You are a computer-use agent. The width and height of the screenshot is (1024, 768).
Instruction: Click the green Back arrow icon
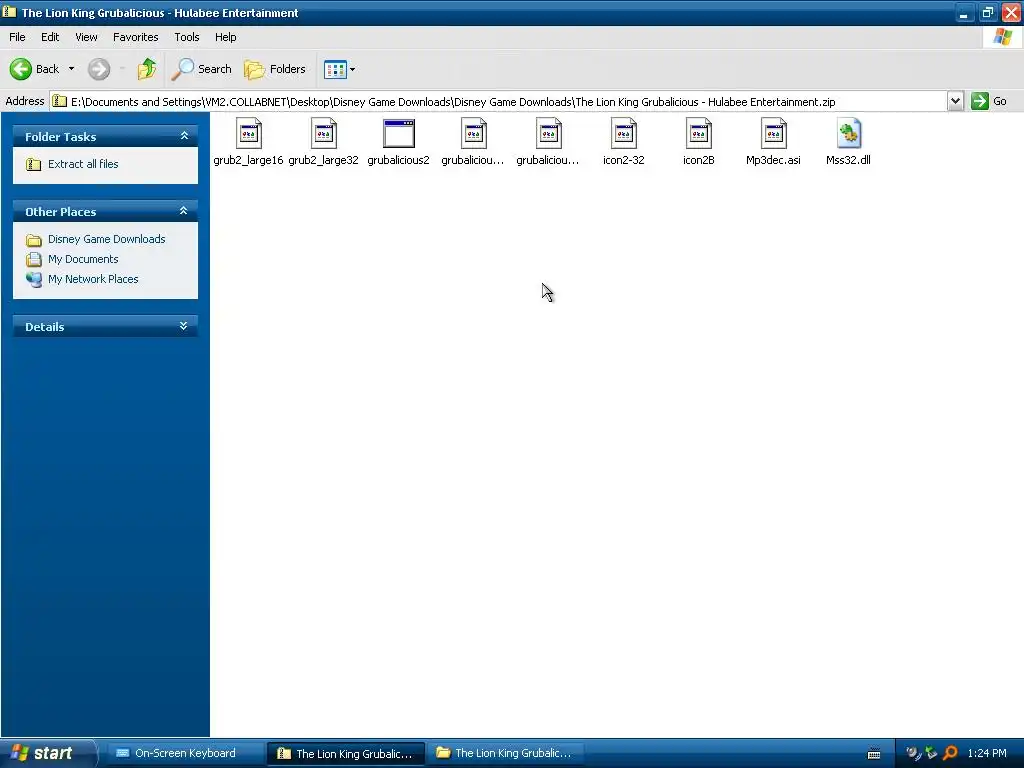(x=21, y=69)
